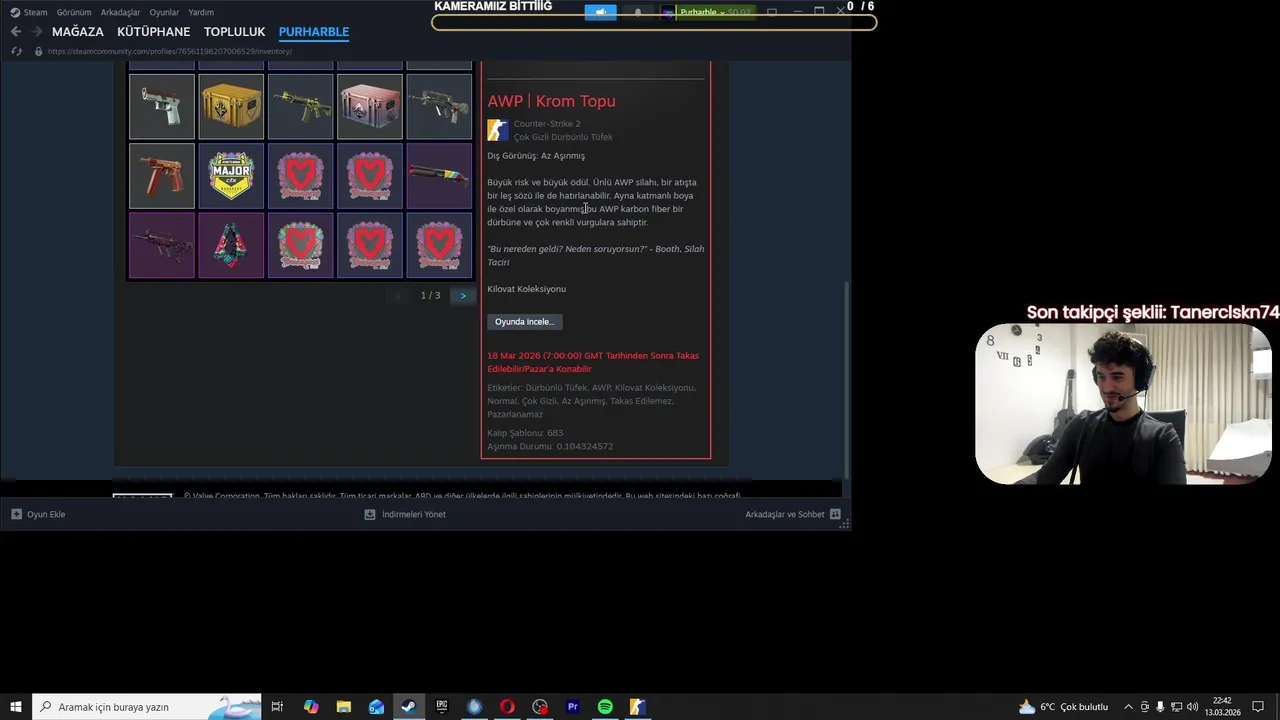Viewport: 1280px width, 720px height.
Task: Click the Oyunda incele button
Action: click(524, 322)
